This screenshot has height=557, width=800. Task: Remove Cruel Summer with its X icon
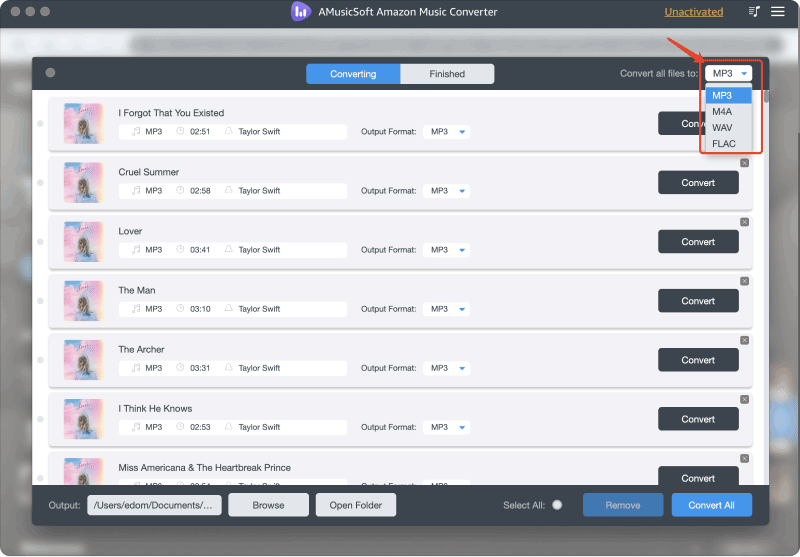click(744, 163)
